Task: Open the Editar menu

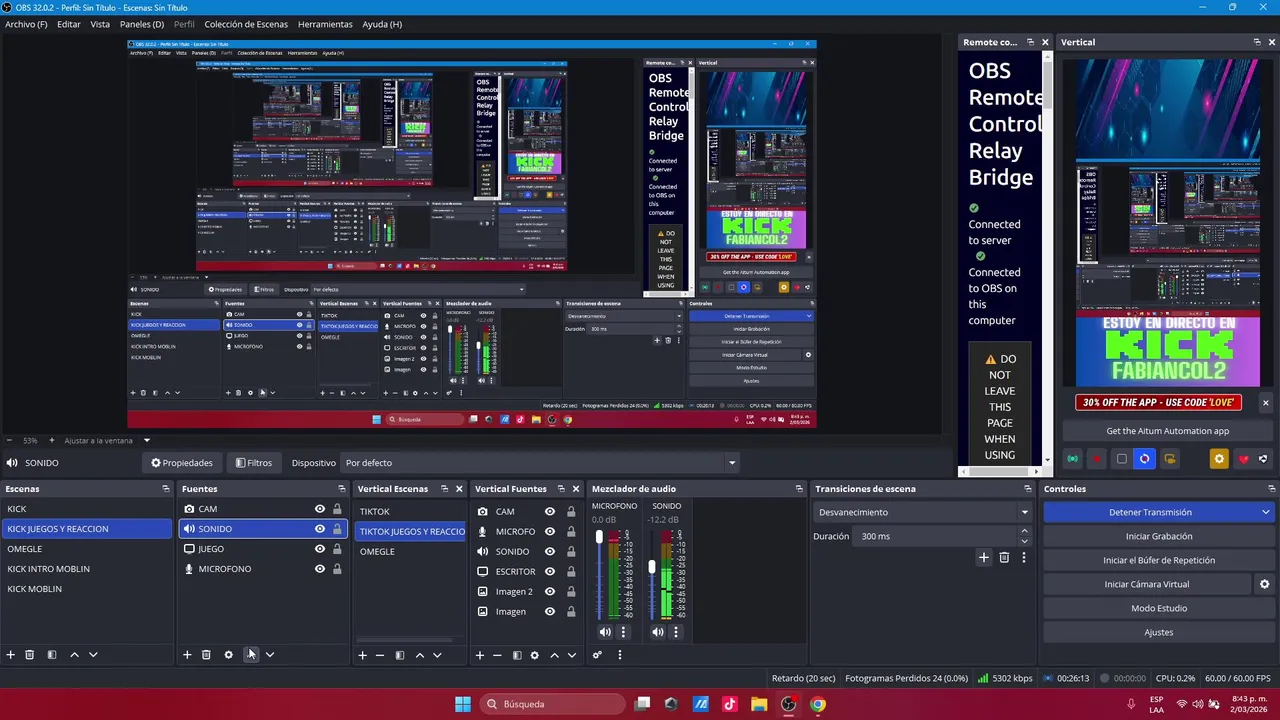Action: (69, 24)
